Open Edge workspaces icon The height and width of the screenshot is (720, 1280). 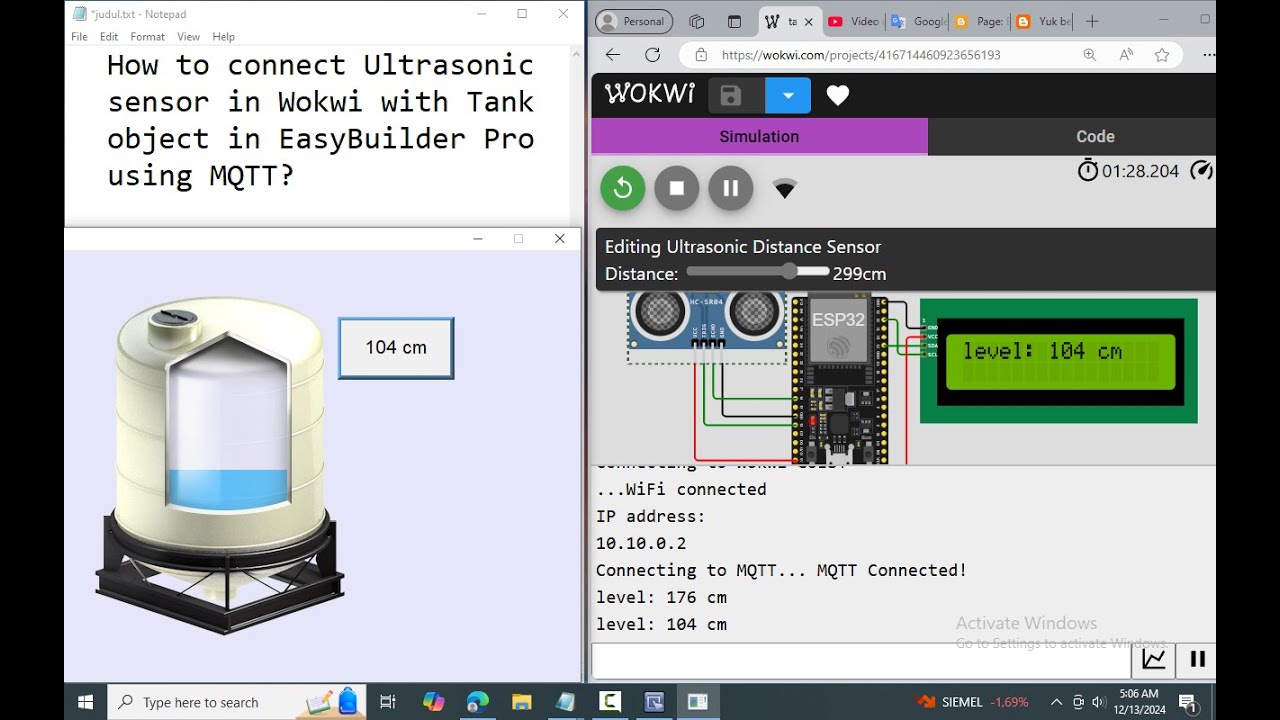[697, 21]
